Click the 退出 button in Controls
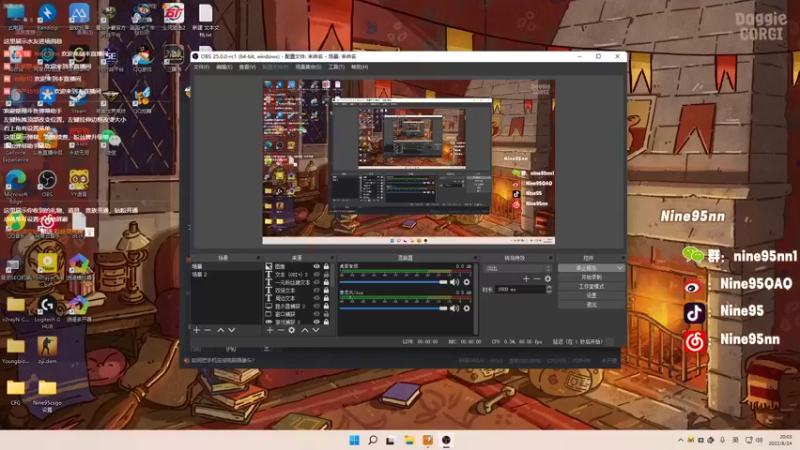Screen dimensions: 800x450 pyautogui.click(x=591, y=305)
